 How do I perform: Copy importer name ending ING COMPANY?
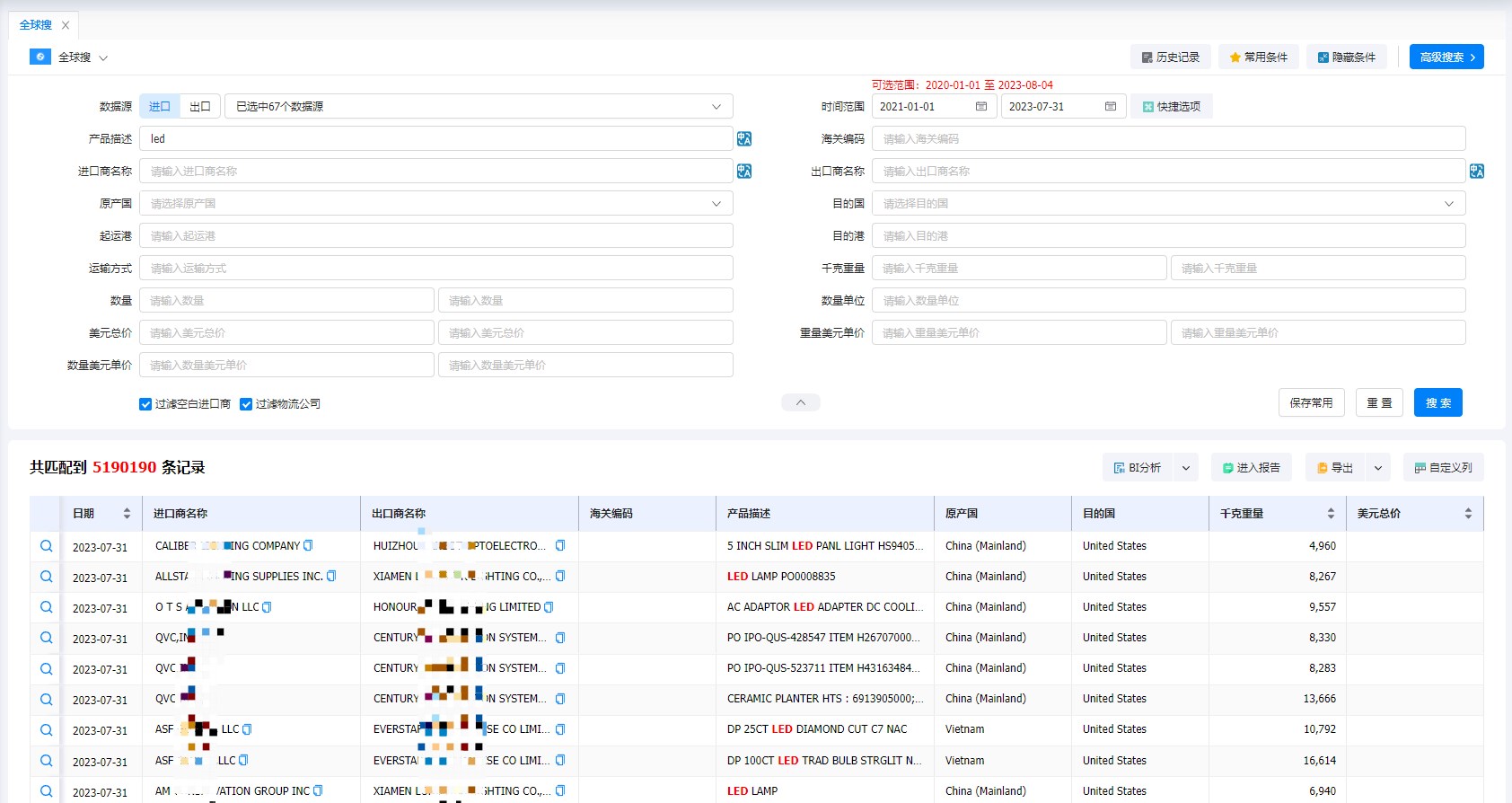point(309,545)
